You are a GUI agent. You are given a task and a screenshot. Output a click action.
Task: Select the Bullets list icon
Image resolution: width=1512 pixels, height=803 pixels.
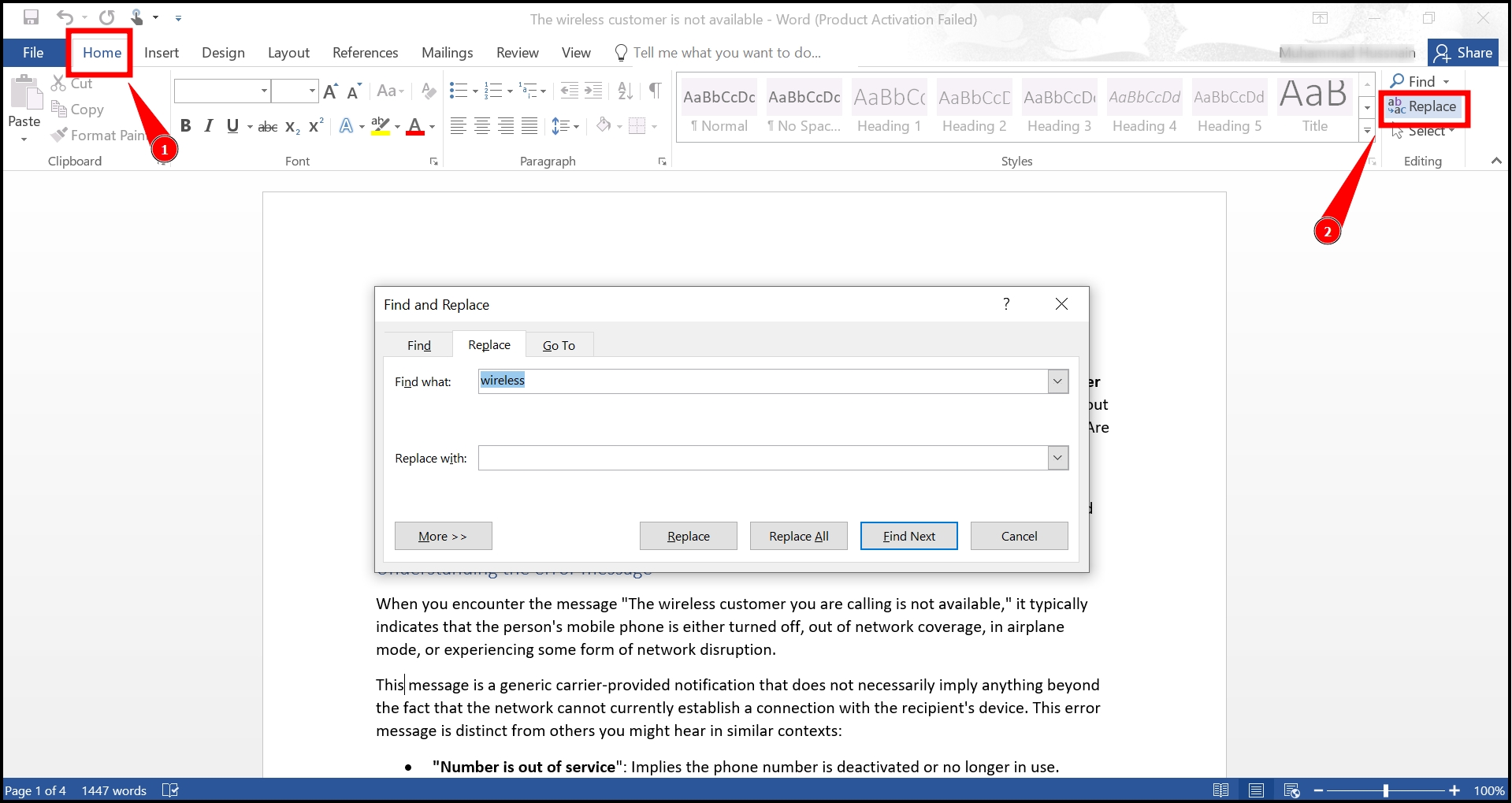tap(458, 91)
